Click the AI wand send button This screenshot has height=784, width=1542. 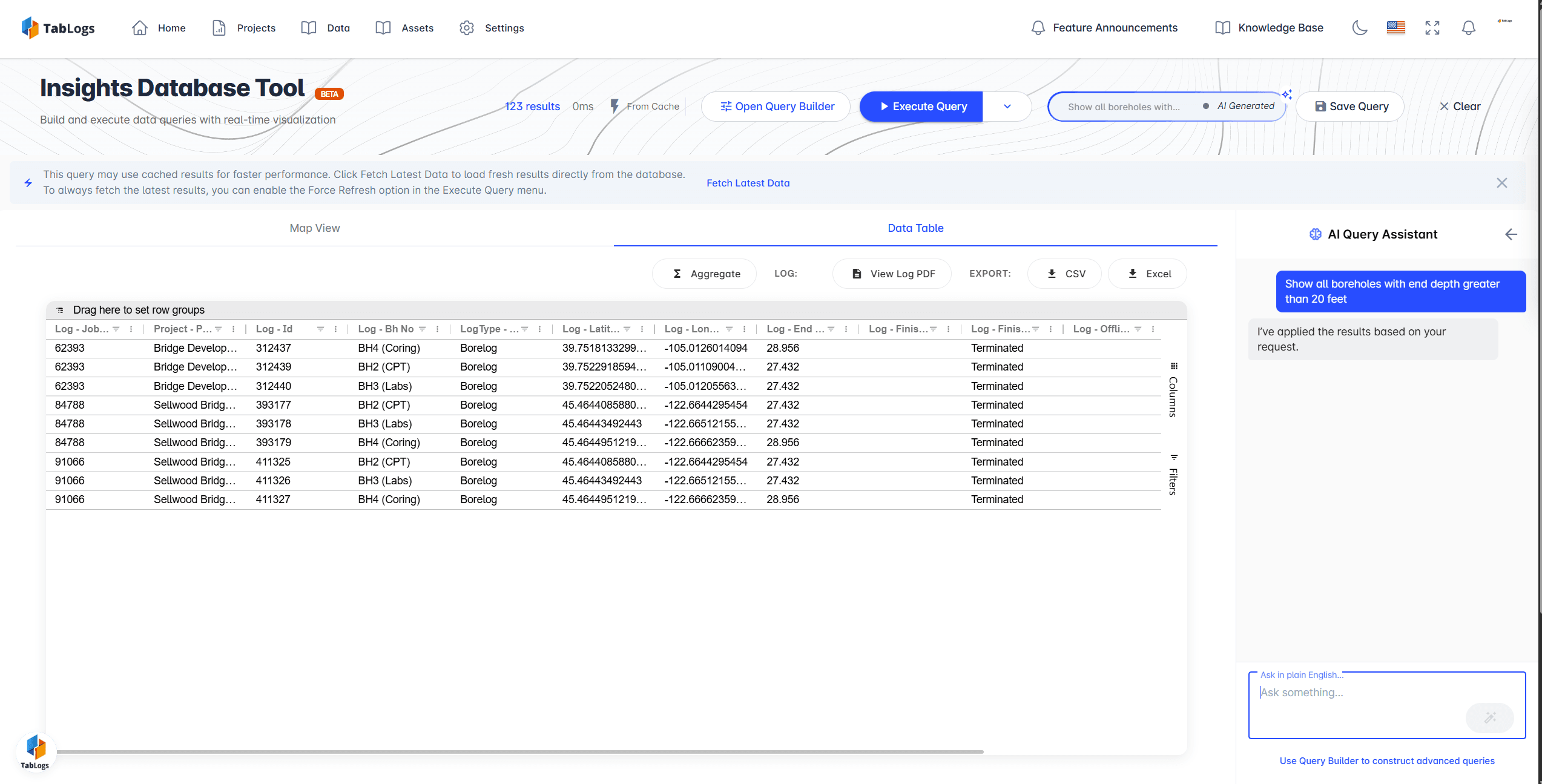pyautogui.click(x=1490, y=717)
